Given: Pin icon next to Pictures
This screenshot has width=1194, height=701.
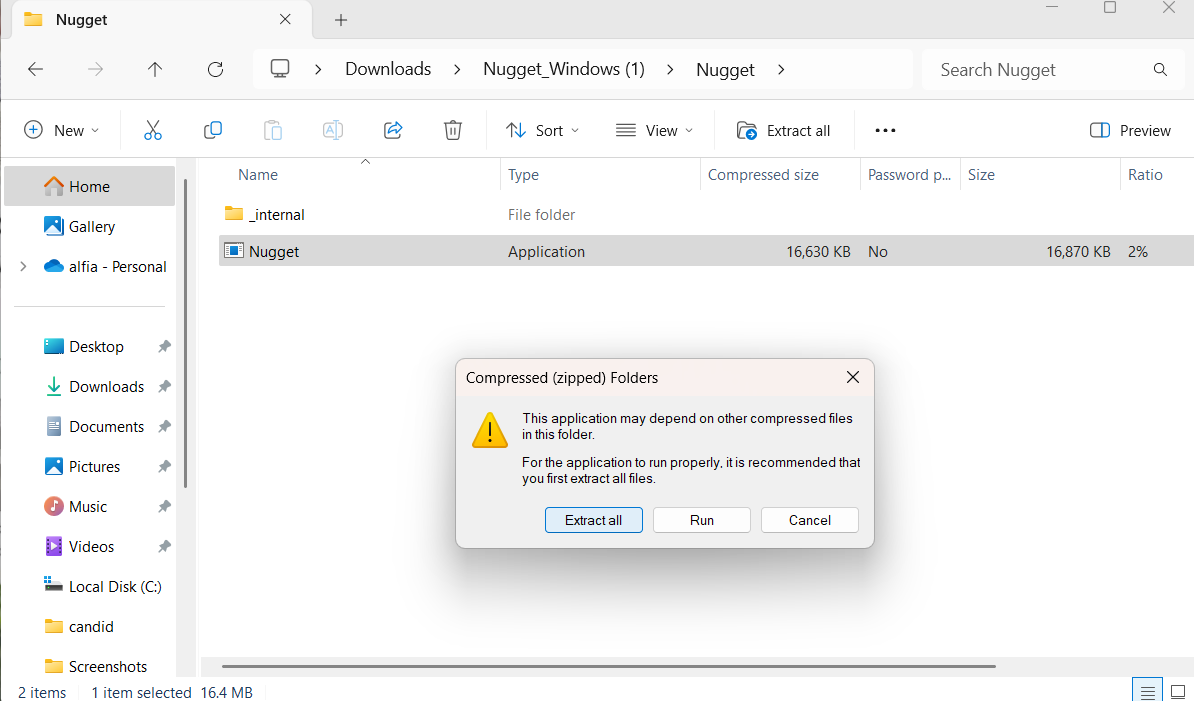Looking at the screenshot, I should [x=164, y=466].
